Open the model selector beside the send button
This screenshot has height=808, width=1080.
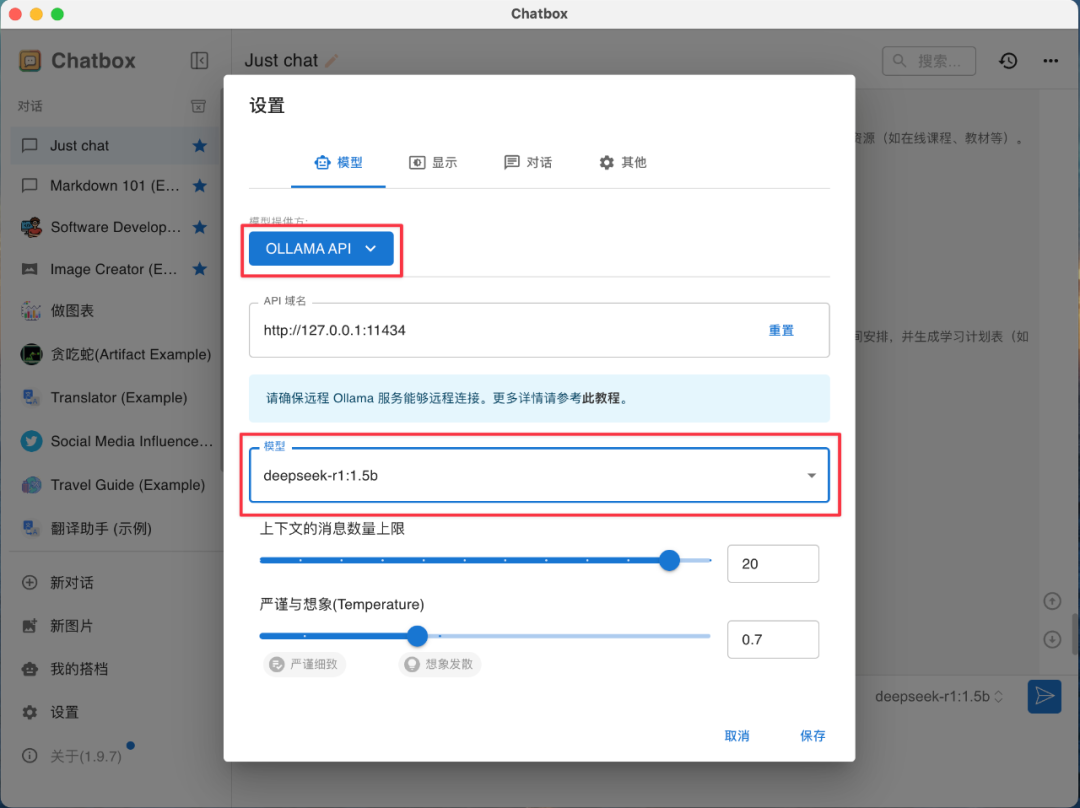point(938,696)
